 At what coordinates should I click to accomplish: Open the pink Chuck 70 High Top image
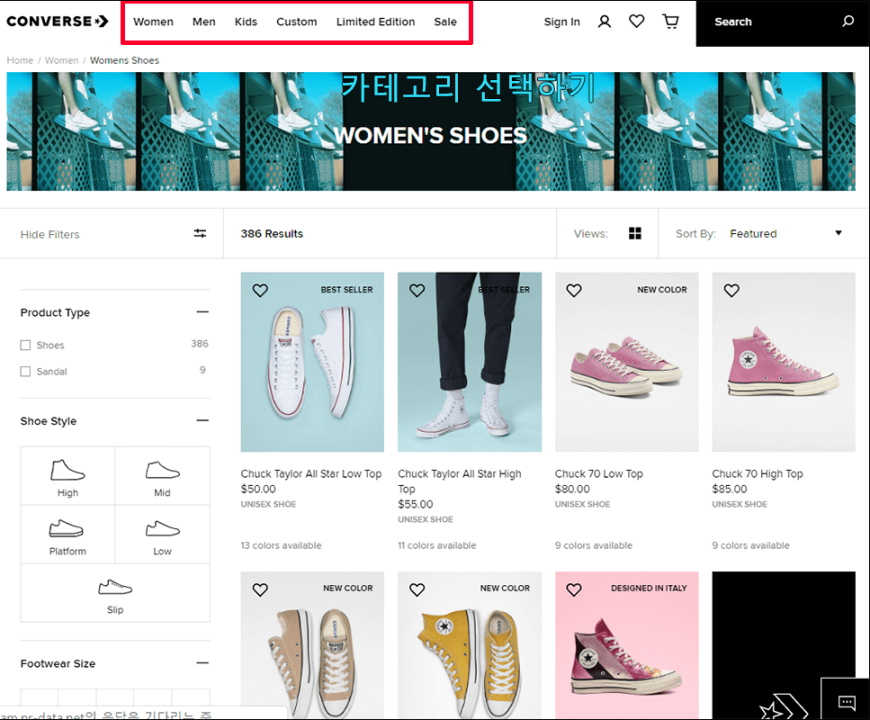pos(783,362)
